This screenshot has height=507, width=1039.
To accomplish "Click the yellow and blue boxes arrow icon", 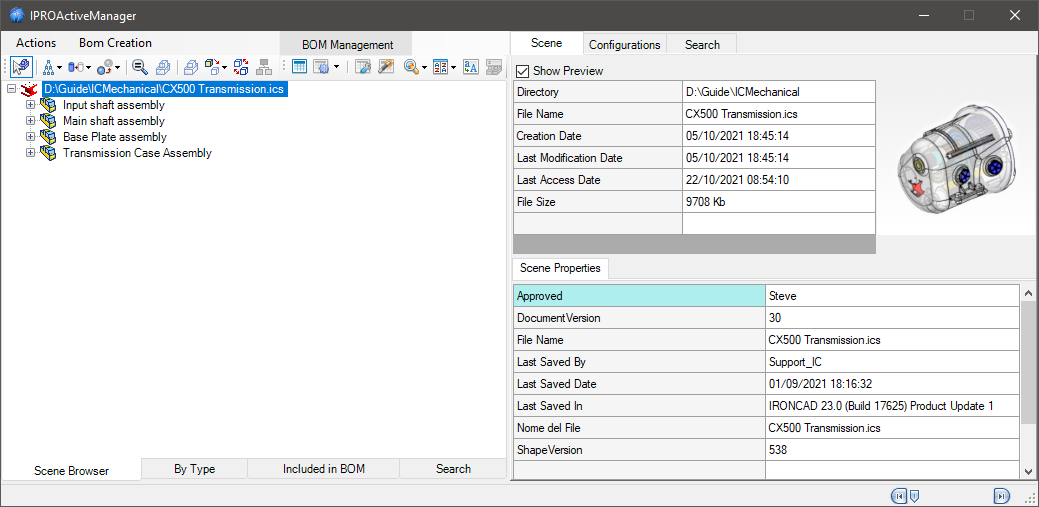I will click(213, 66).
